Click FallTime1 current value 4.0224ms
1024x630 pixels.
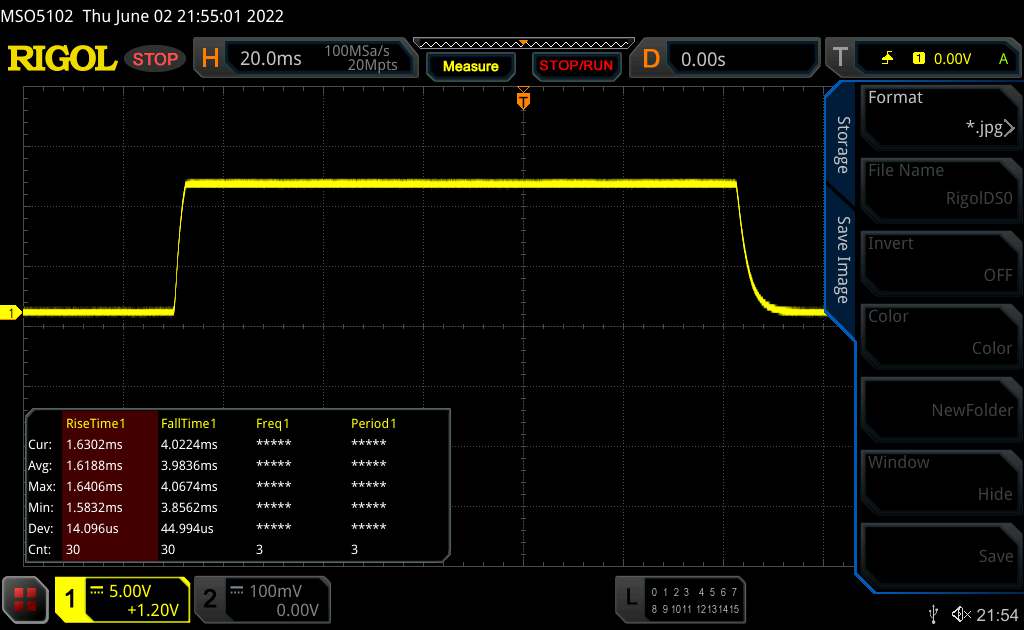coord(189,444)
